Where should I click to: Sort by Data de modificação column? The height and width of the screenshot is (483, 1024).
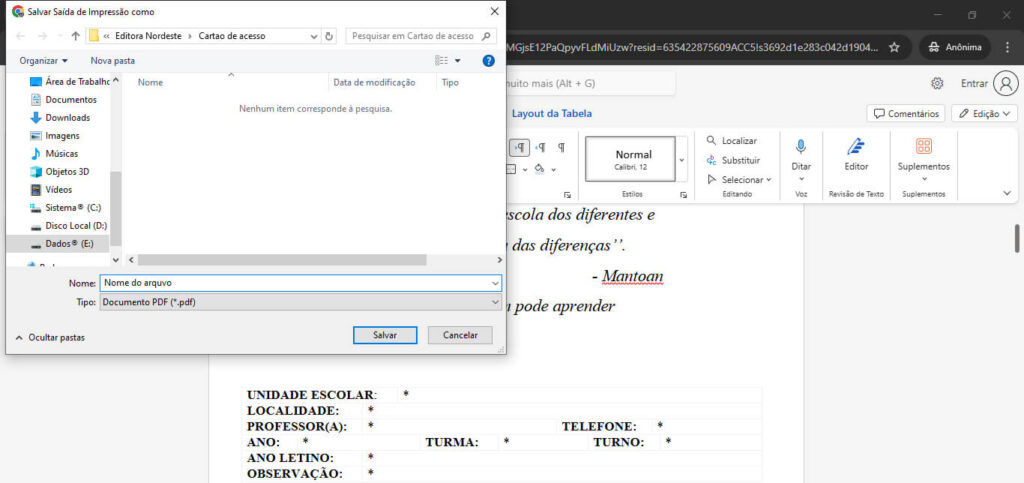coord(374,82)
